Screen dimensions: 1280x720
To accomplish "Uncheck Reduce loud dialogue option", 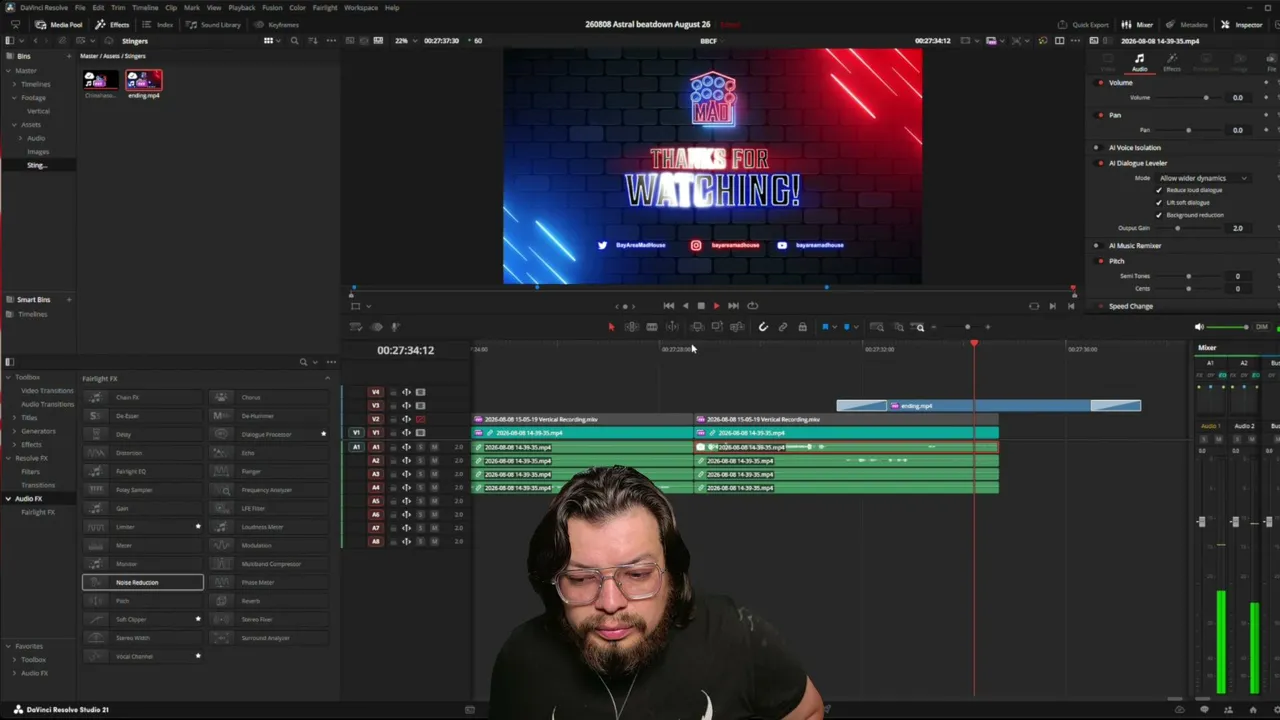I will [1159, 190].
